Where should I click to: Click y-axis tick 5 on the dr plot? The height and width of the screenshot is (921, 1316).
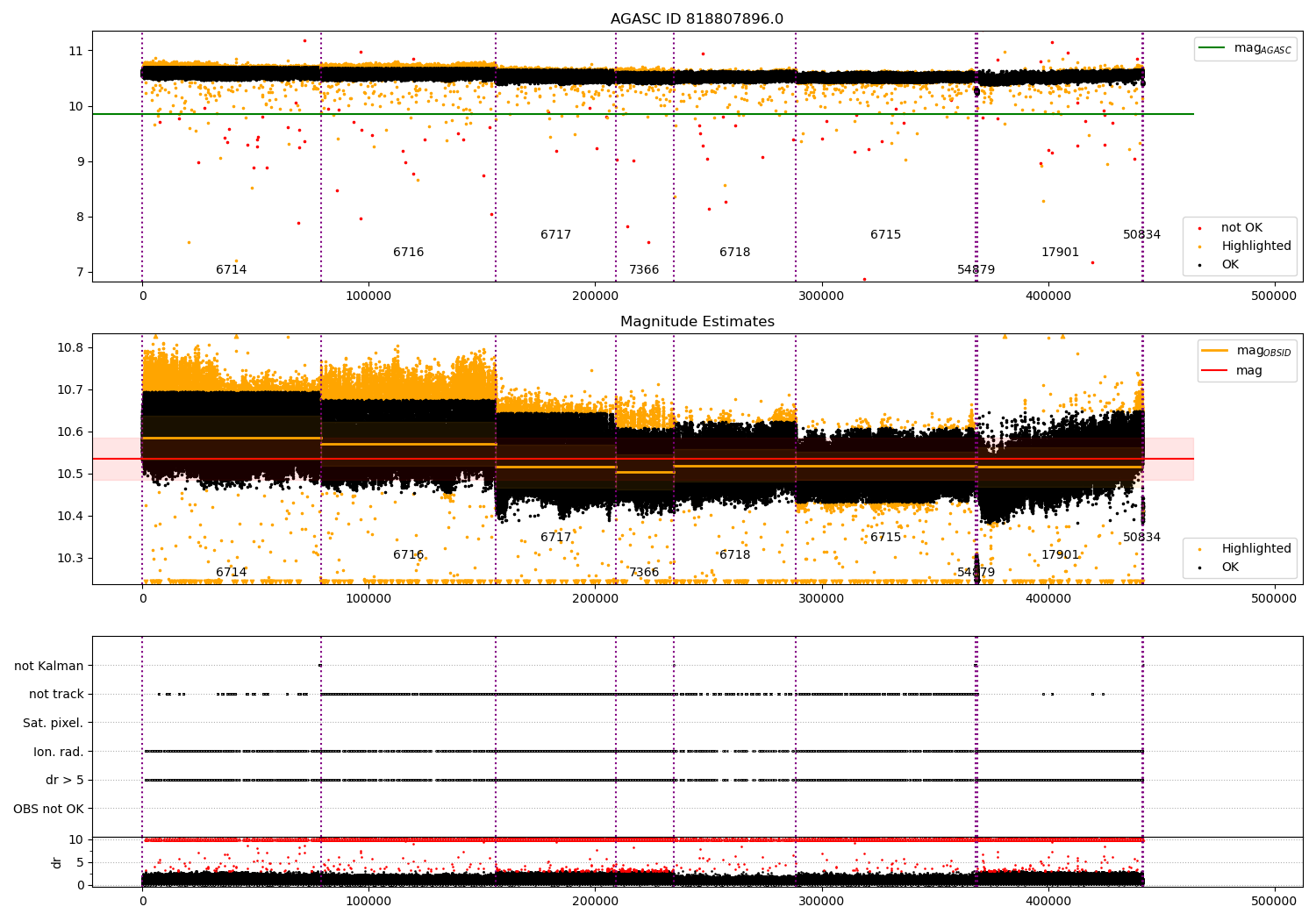81,862
